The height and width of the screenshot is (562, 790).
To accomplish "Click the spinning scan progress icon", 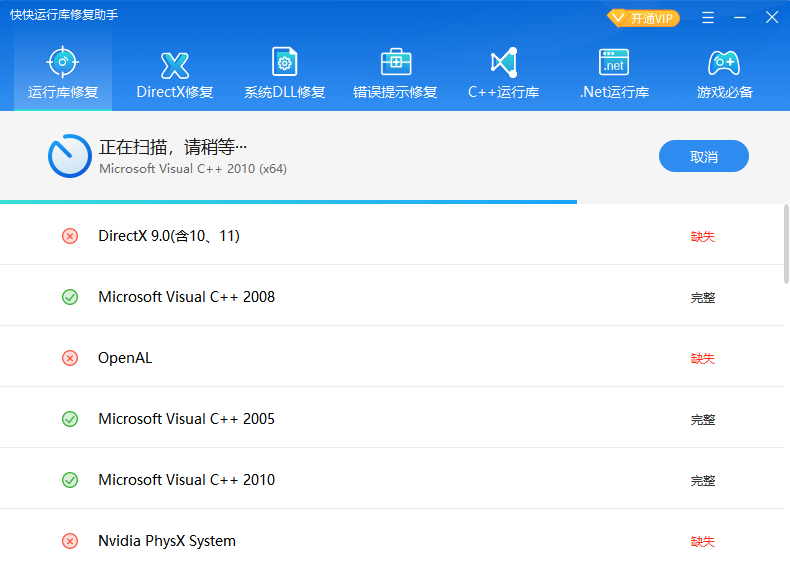I will pyautogui.click(x=69, y=156).
